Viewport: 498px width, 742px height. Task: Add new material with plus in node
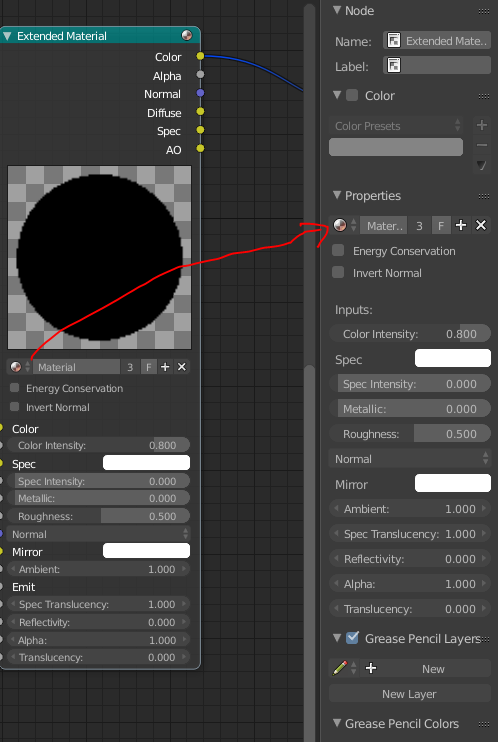click(x=165, y=367)
